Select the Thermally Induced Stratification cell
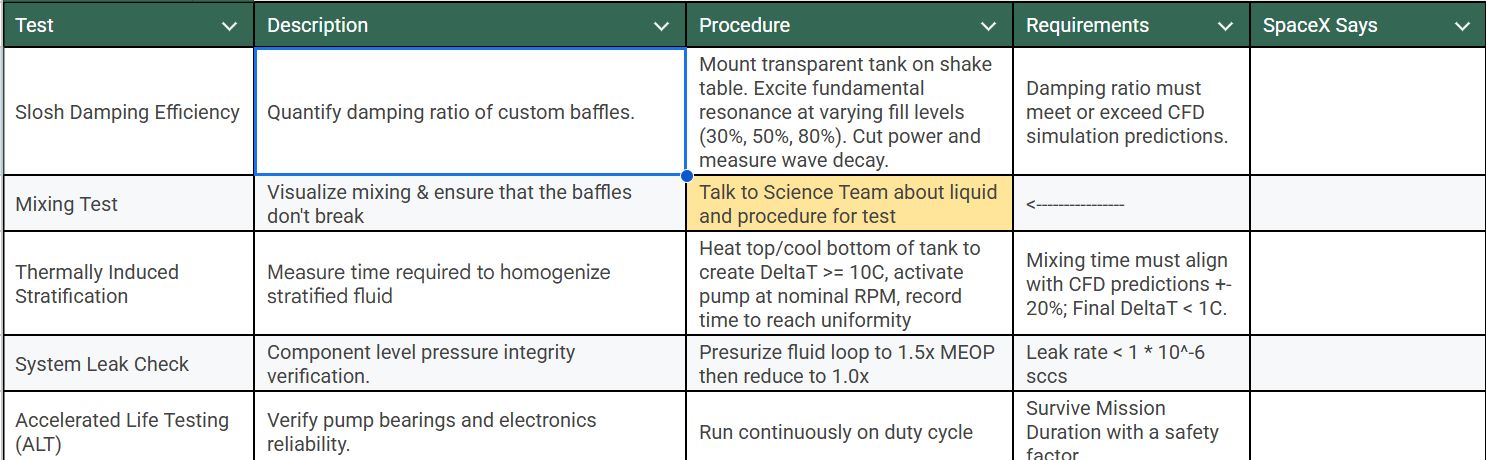The height and width of the screenshot is (460, 1486). click(127, 284)
